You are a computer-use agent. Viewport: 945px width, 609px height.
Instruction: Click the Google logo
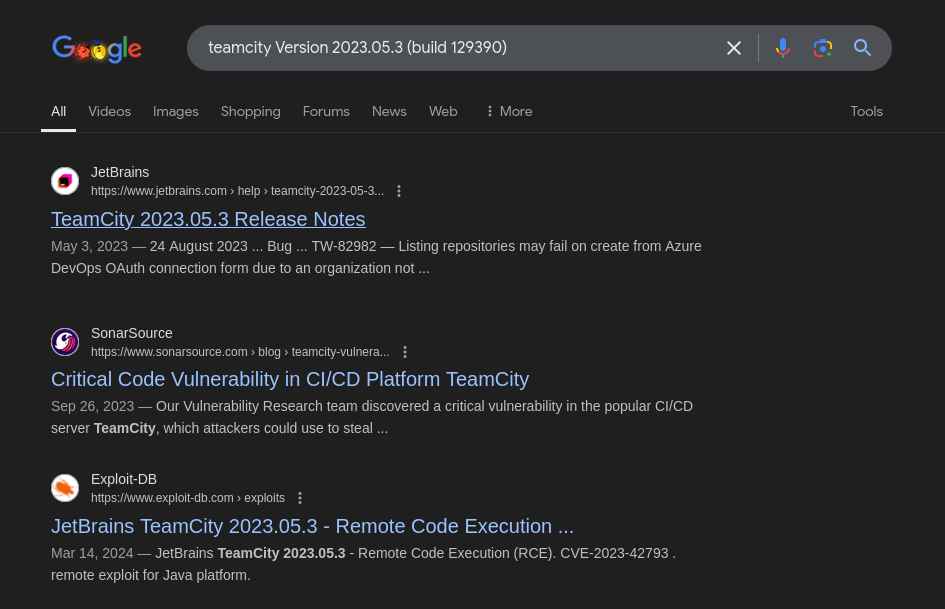coord(97,49)
